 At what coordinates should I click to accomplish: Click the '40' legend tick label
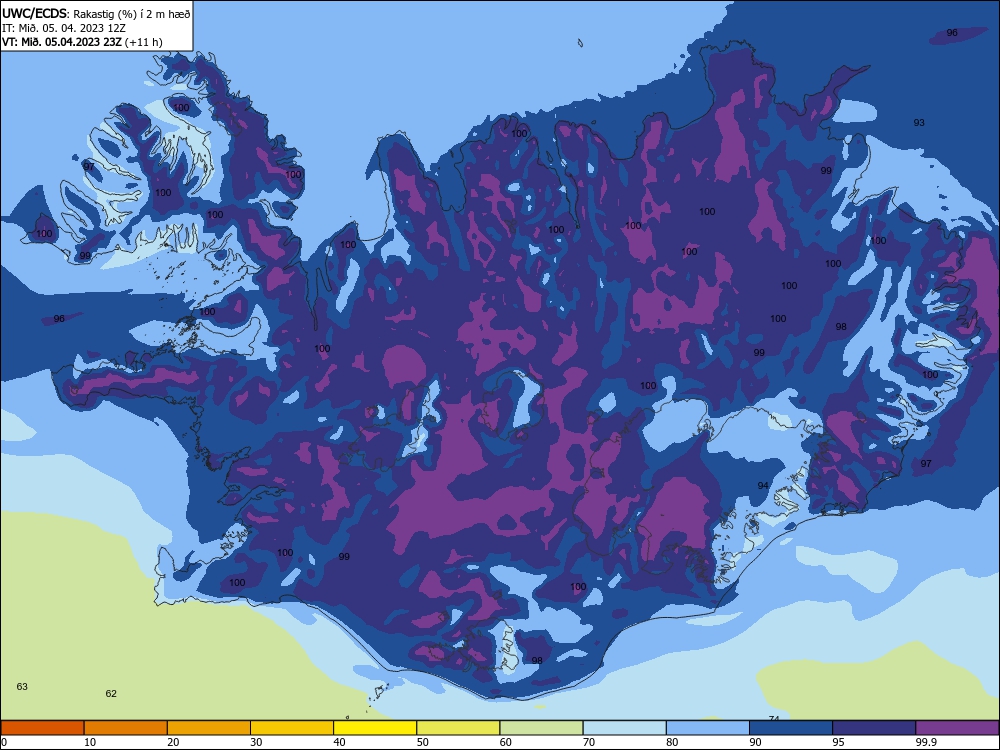[x=339, y=742]
